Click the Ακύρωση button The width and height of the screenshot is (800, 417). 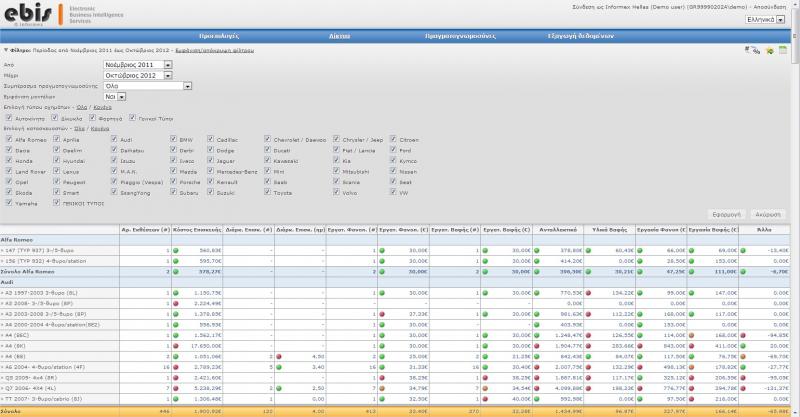(768, 214)
